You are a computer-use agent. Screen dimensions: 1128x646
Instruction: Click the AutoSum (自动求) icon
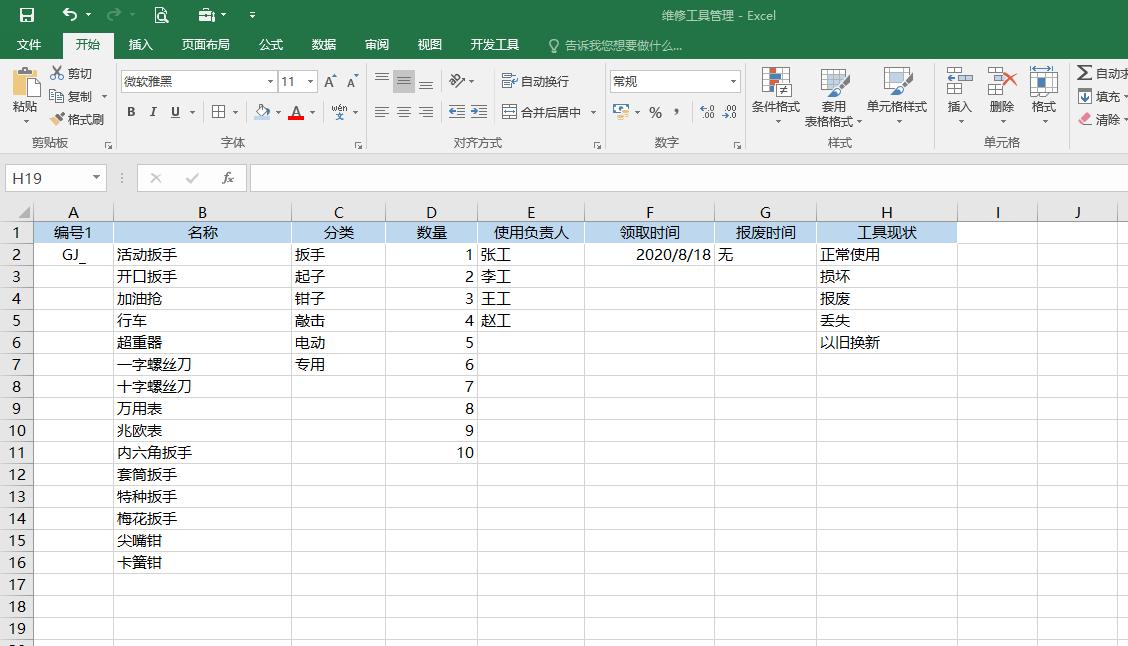click(x=1089, y=72)
